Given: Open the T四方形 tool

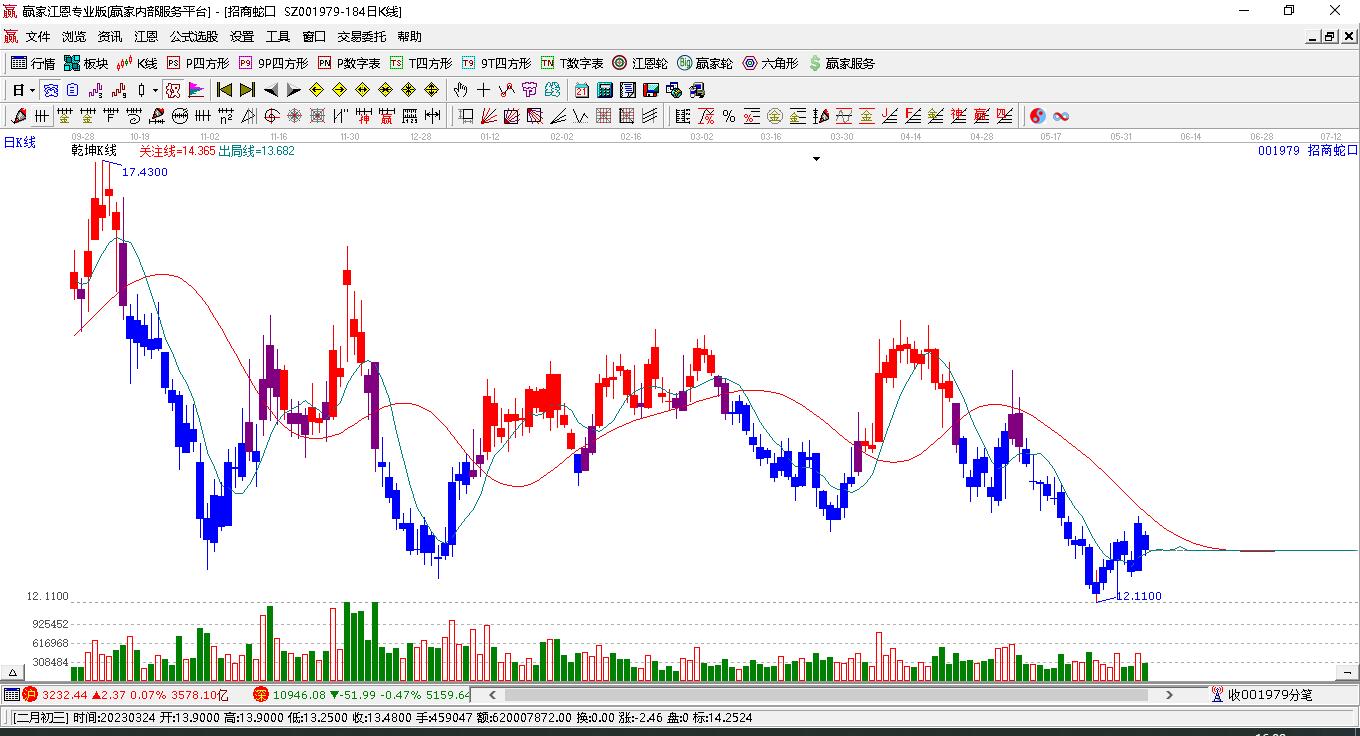Looking at the screenshot, I should [421, 63].
